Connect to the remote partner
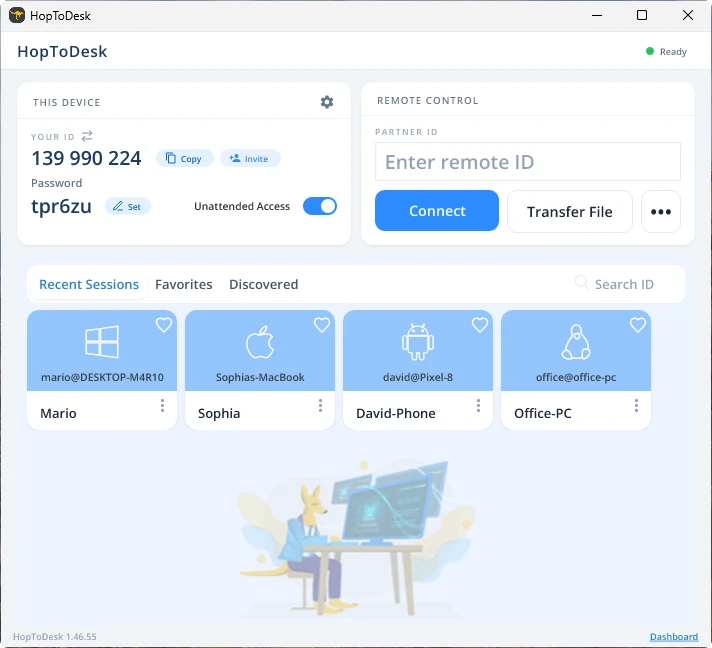Image resolution: width=712 pixels, height=648 pixels. pyautogui.click(x=437, y=211)
